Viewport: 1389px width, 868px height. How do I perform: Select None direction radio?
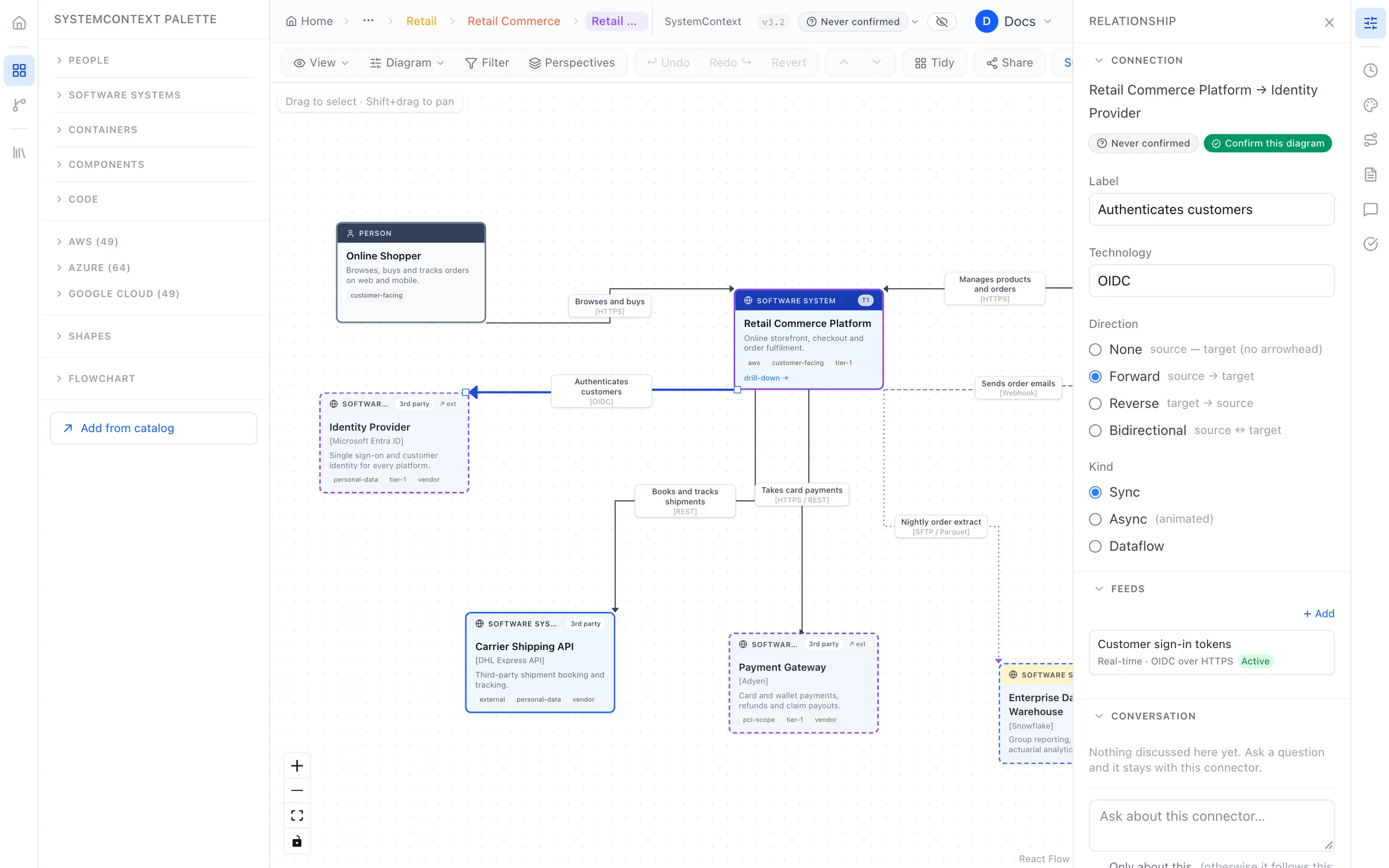tap(1095, 349)
